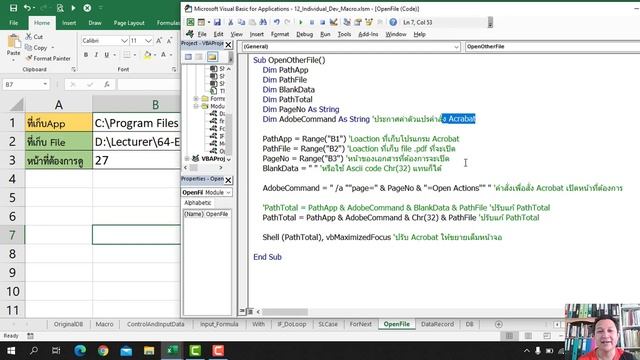
Task: Switch to the Page Layout ribbon tab
Action: (x=129, y=23)
